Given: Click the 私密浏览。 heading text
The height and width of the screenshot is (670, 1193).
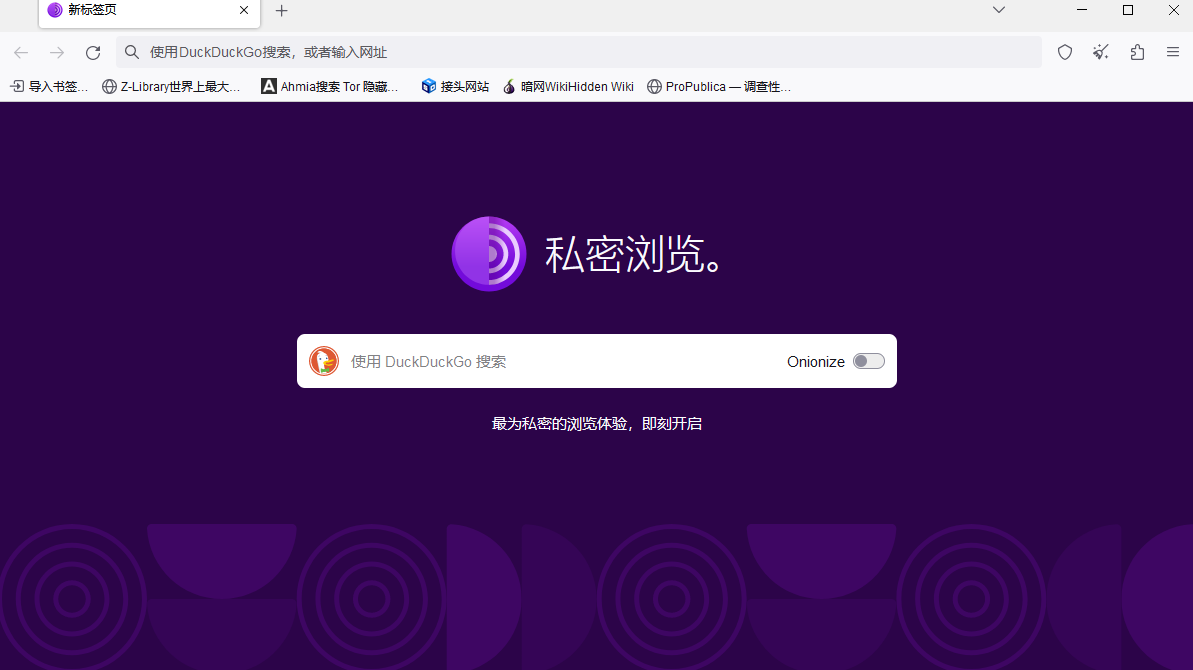Looking at the screenshot, I should click(x=633, y=254).
